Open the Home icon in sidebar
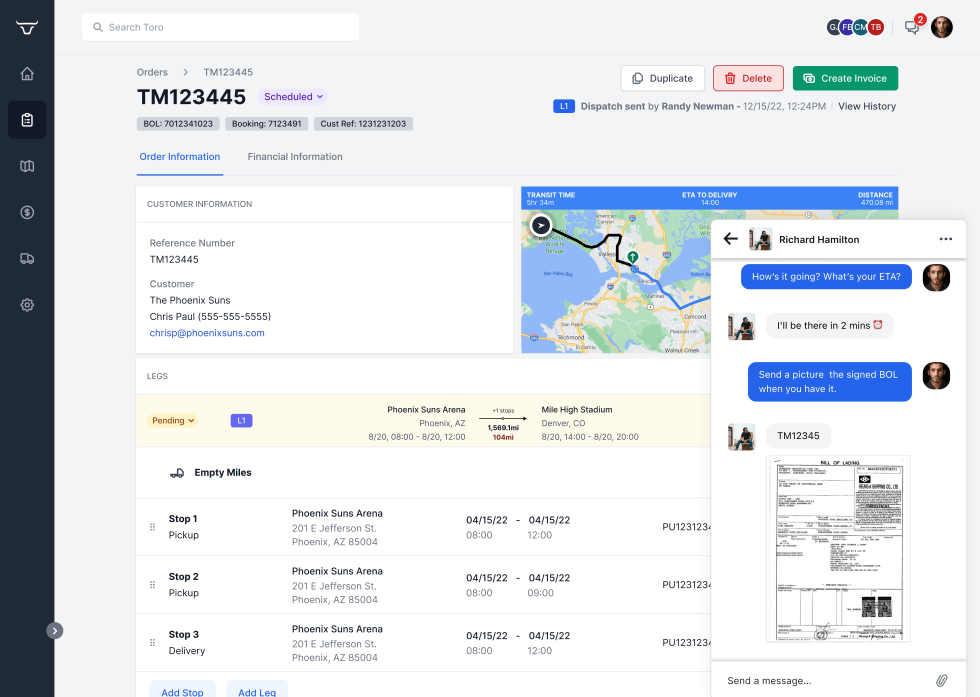This screenshot has width=980, height=697. (27, 73)
